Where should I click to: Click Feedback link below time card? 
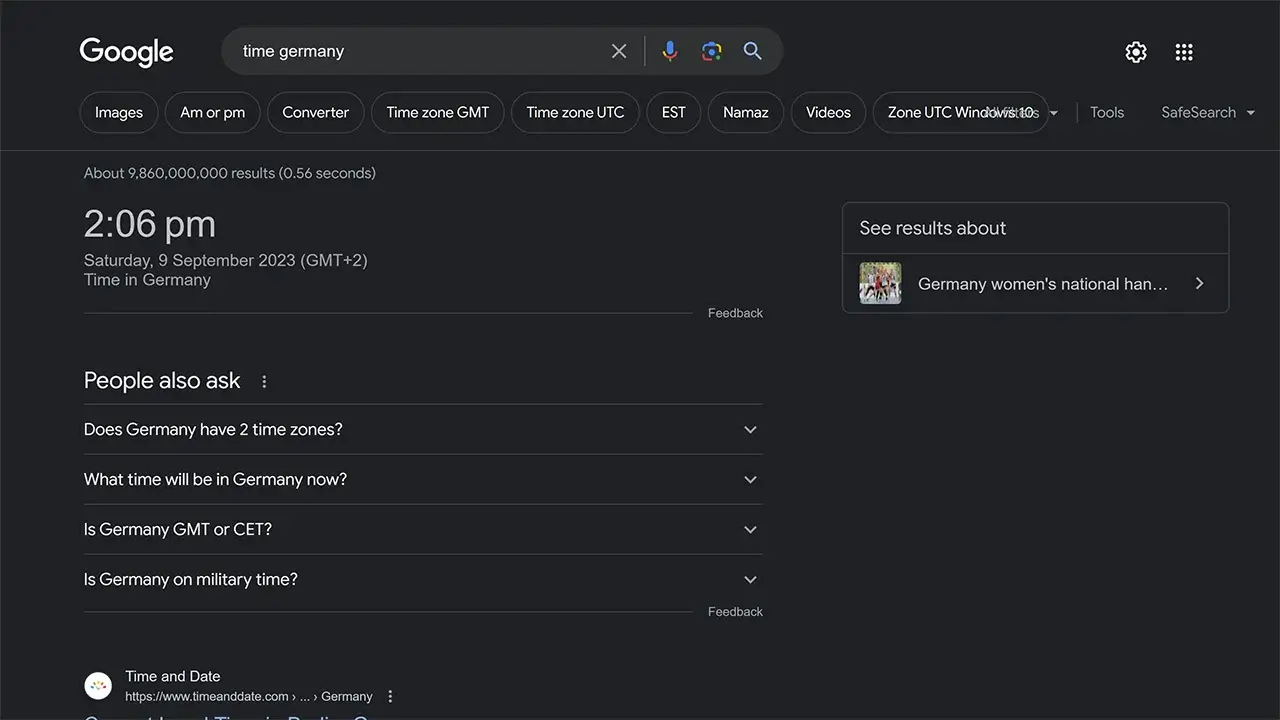[735, 313]
